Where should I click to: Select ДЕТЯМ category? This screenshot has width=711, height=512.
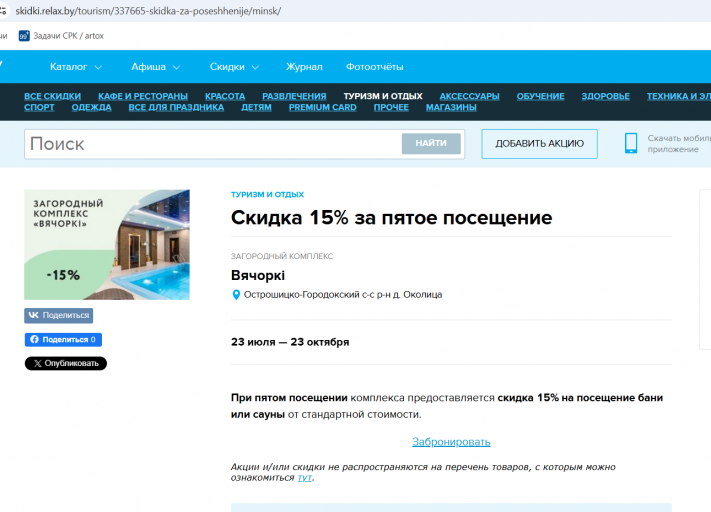[256, 107]
